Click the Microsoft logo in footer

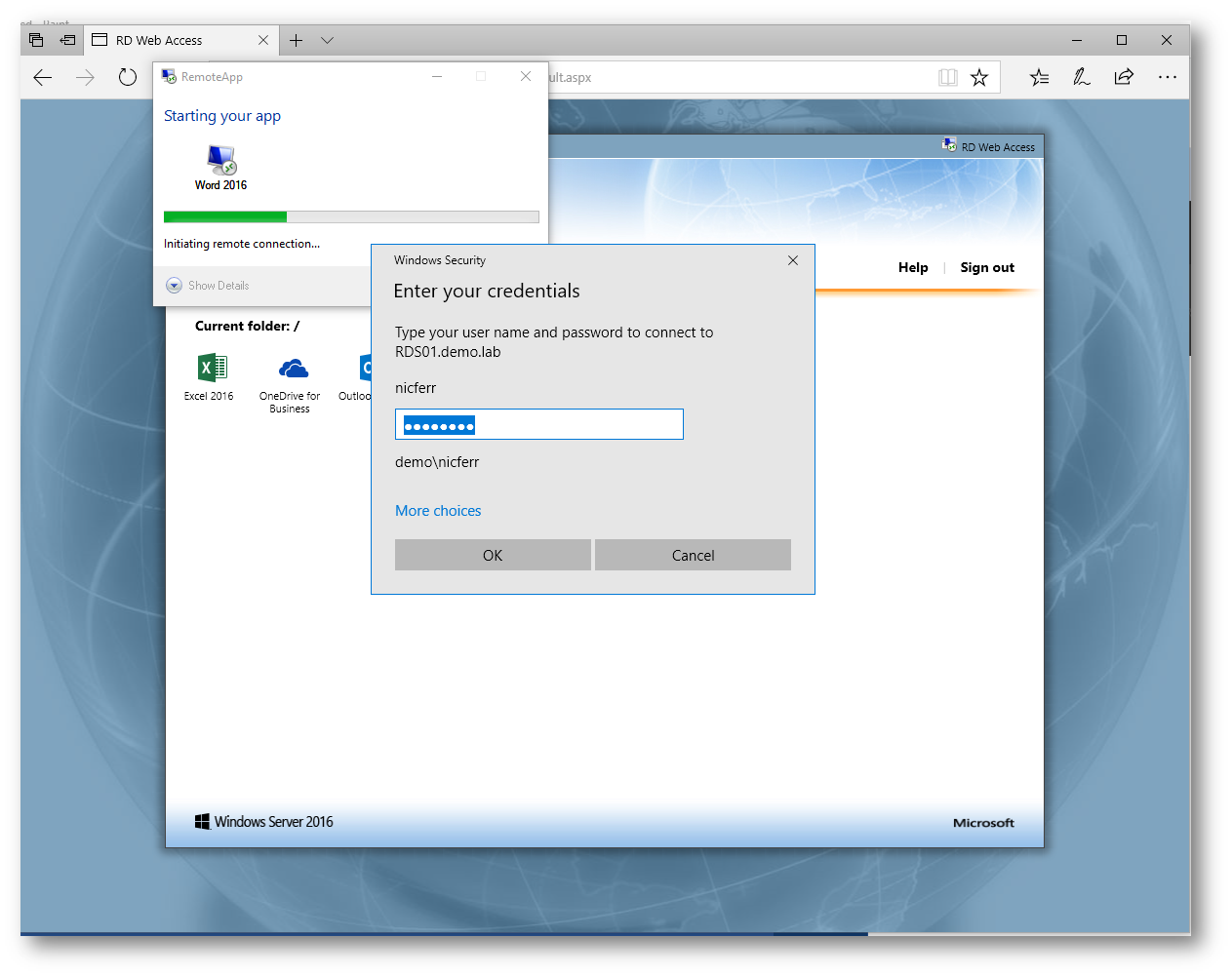[983, 823]
